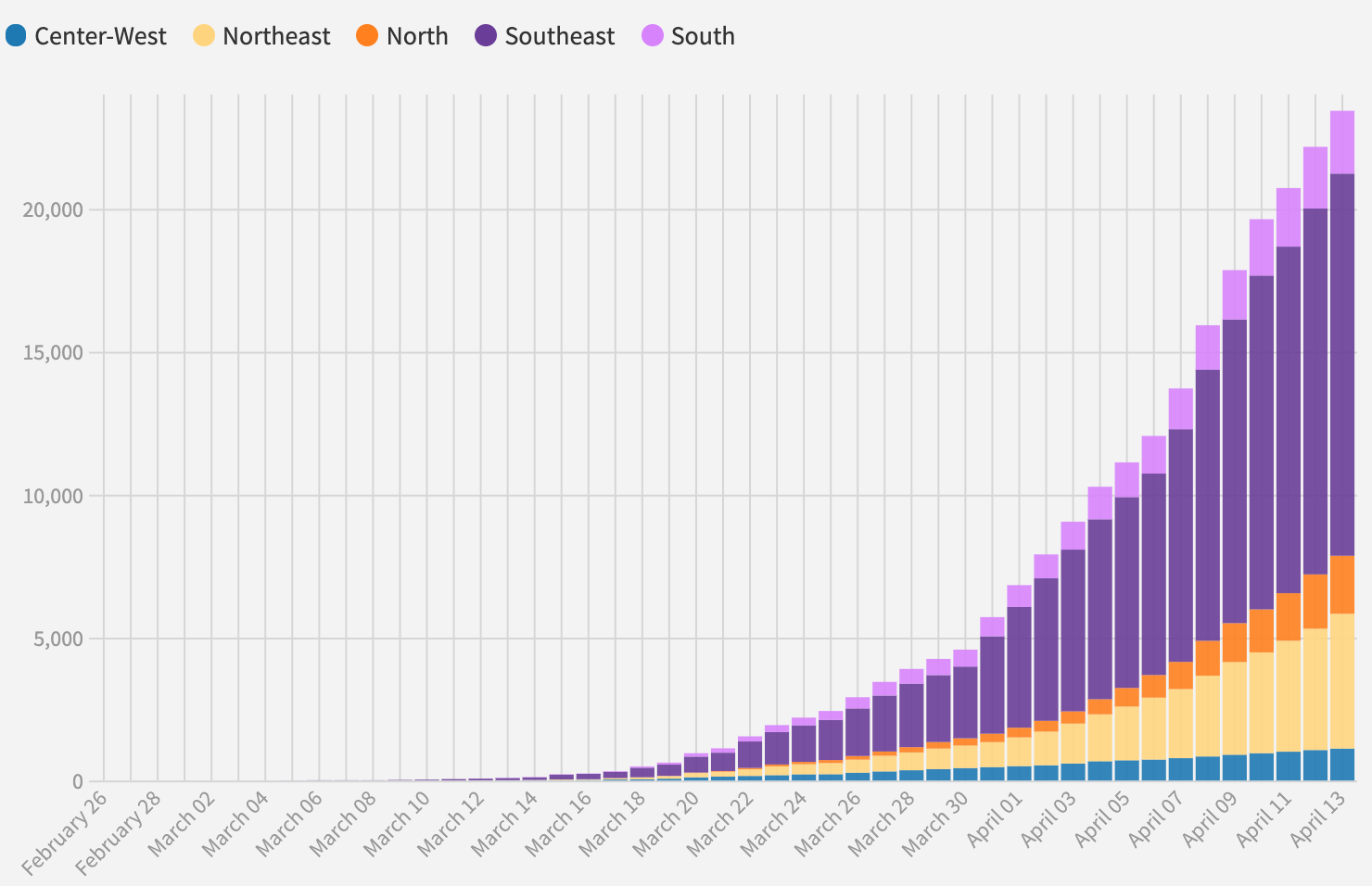Hide the North series via legend text
This screenshot has height=886, width=1372.
417,36
